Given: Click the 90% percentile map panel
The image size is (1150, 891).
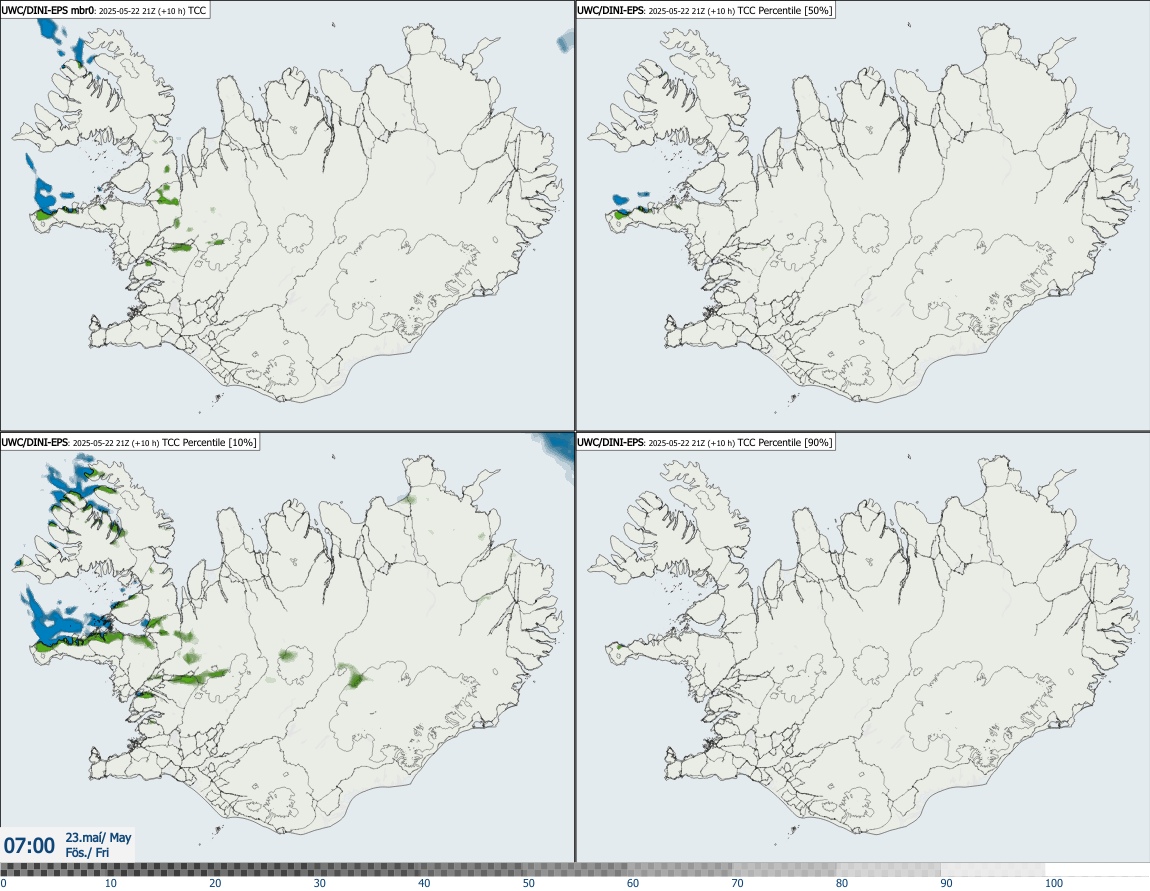Looking at the screenshot, I should (x=862, y=647).
